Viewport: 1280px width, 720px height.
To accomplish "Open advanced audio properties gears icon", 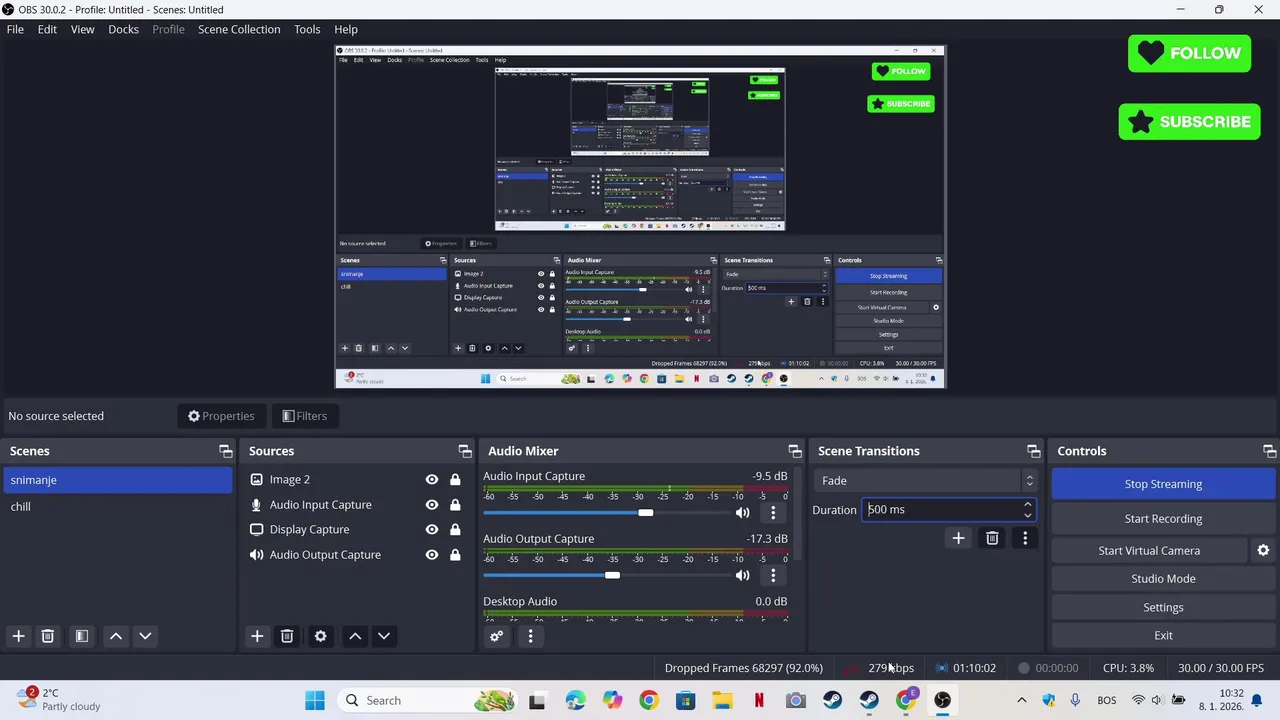I will point(496,636).
